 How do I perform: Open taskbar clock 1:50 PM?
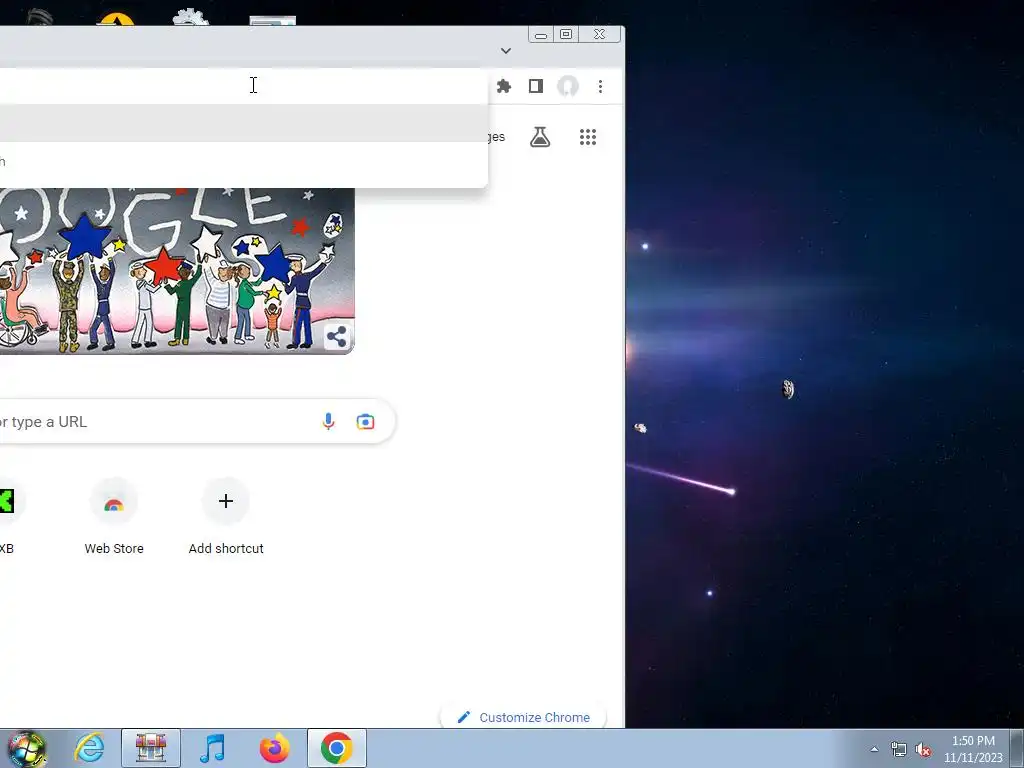pyautogui.click(x=973, y=749)
